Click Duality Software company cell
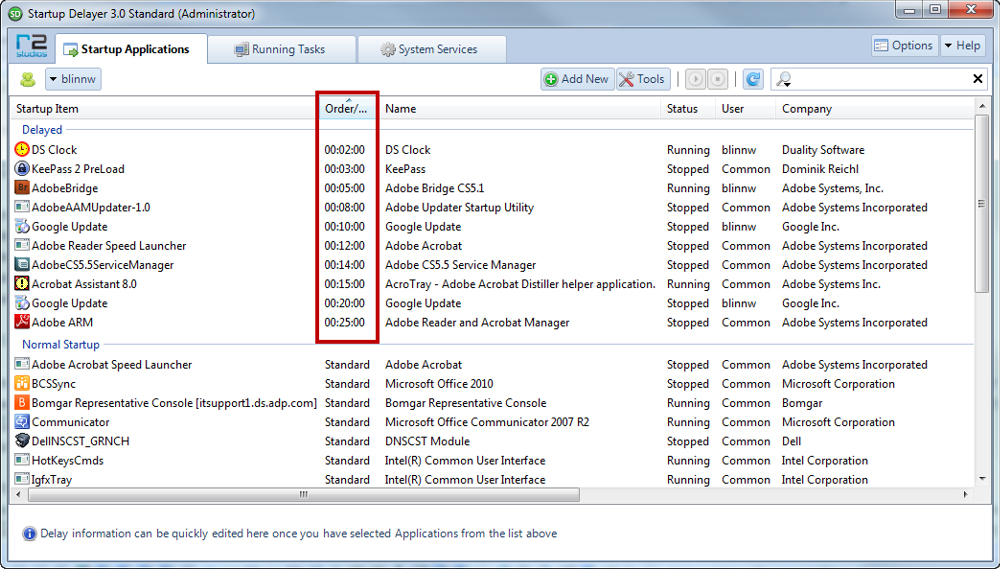Screen dimensions: 1000x569 pos(823,150)
